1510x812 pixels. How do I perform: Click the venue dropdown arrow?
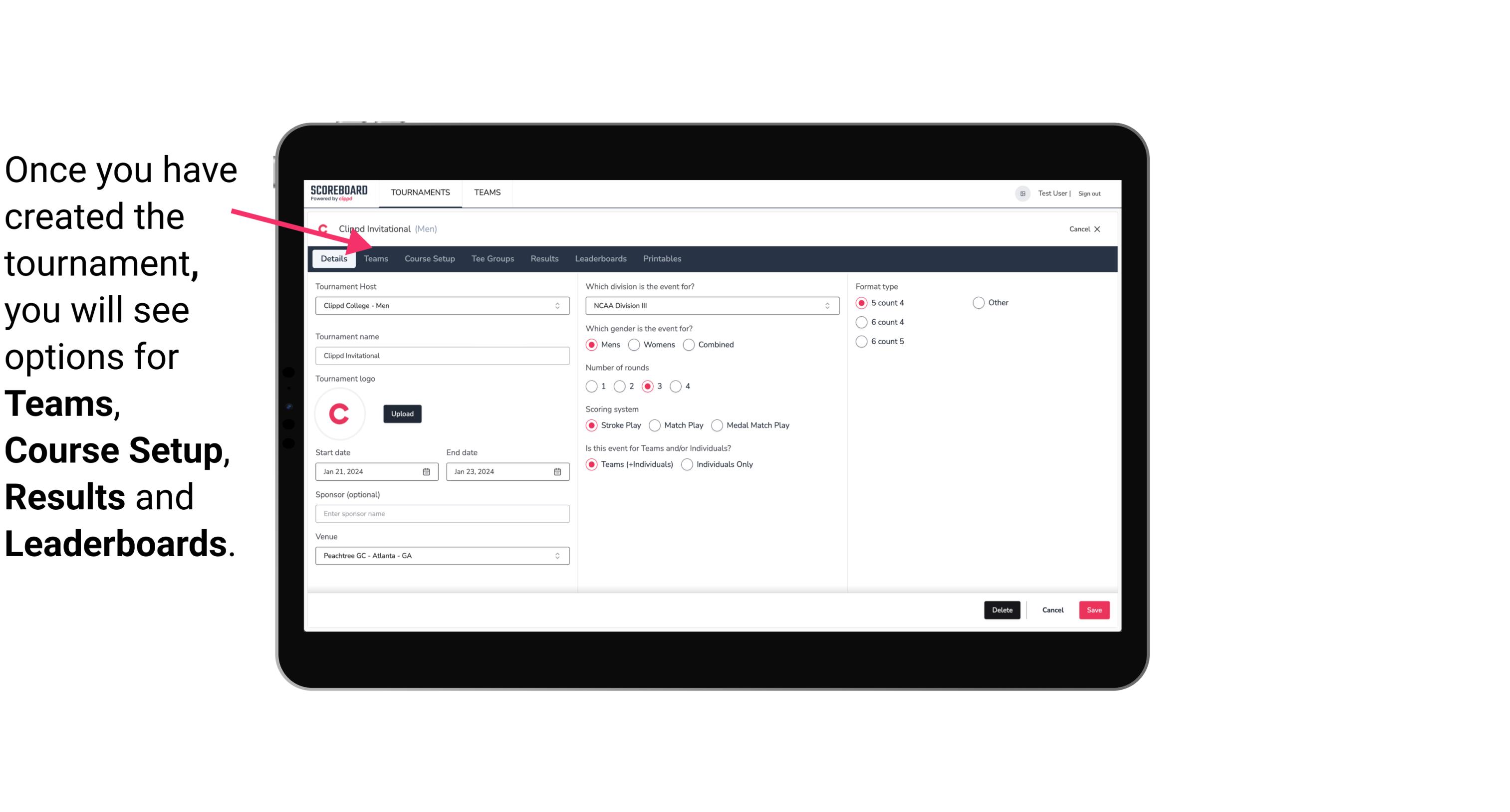click(x=559, y=556)
